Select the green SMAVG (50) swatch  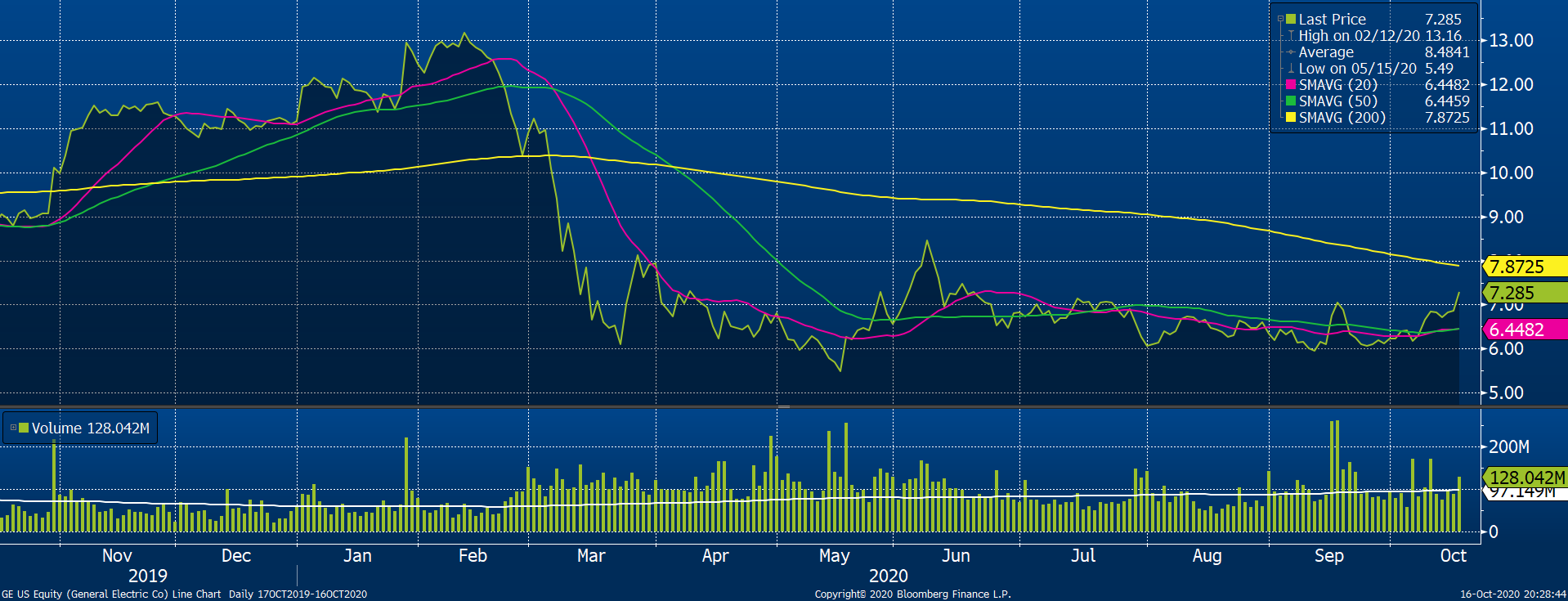1291,101
